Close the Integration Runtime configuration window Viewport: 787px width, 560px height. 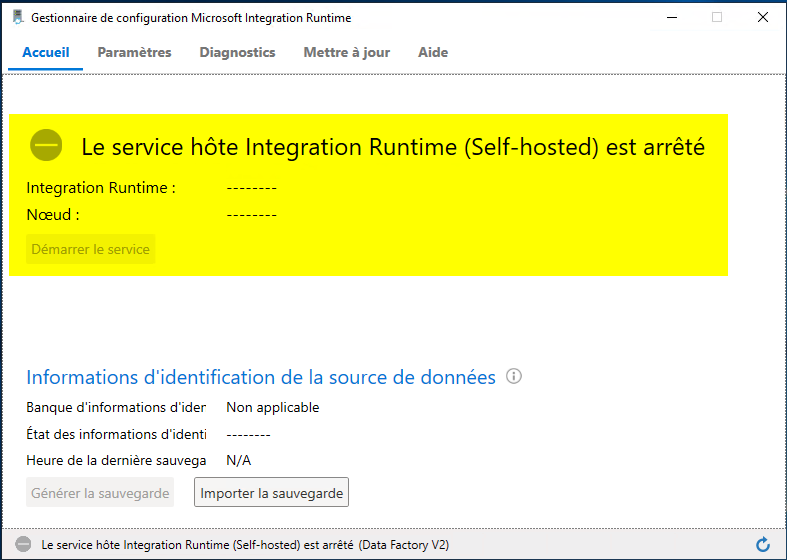coord(763,18)
